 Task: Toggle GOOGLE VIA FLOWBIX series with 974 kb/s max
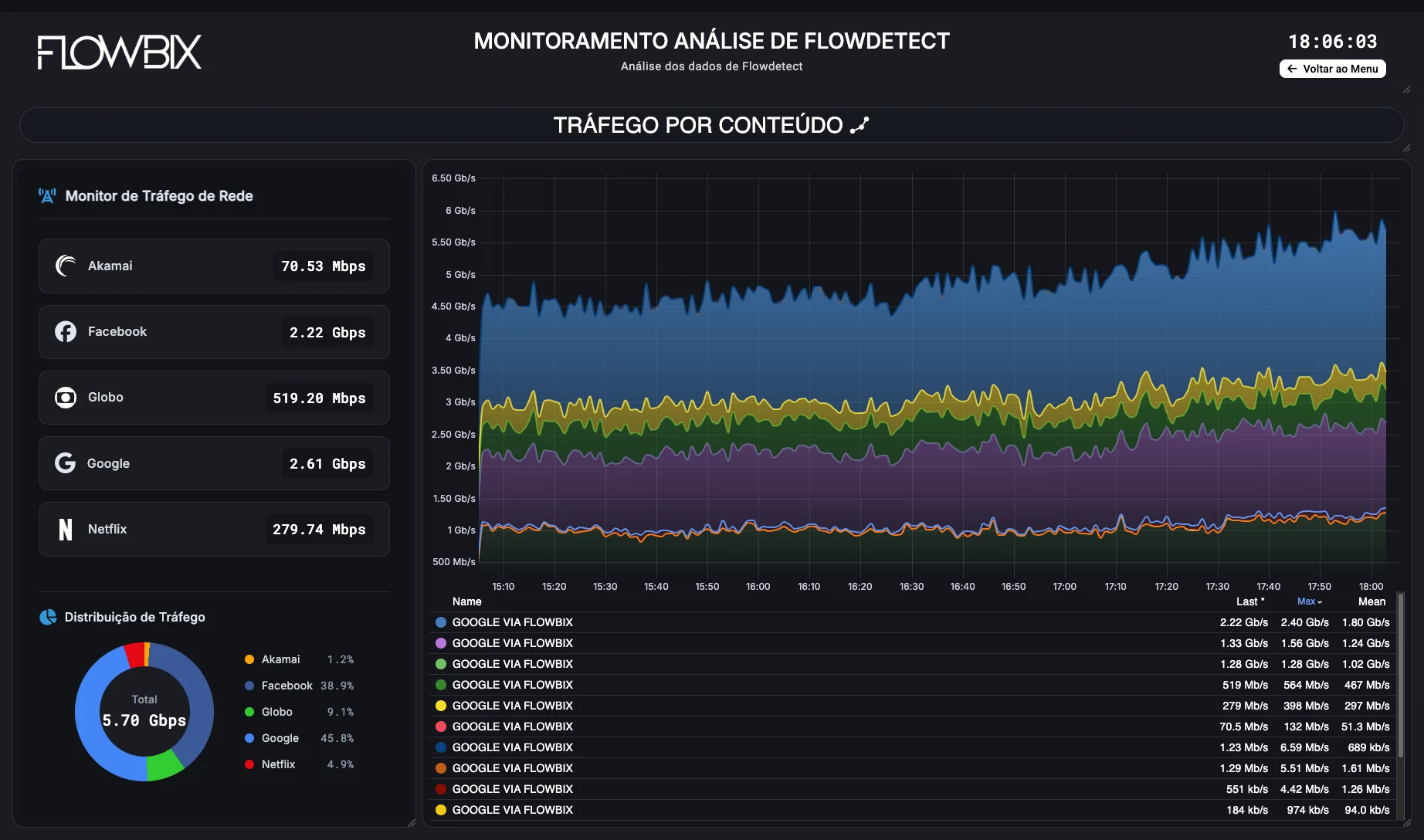click(513, 810)
